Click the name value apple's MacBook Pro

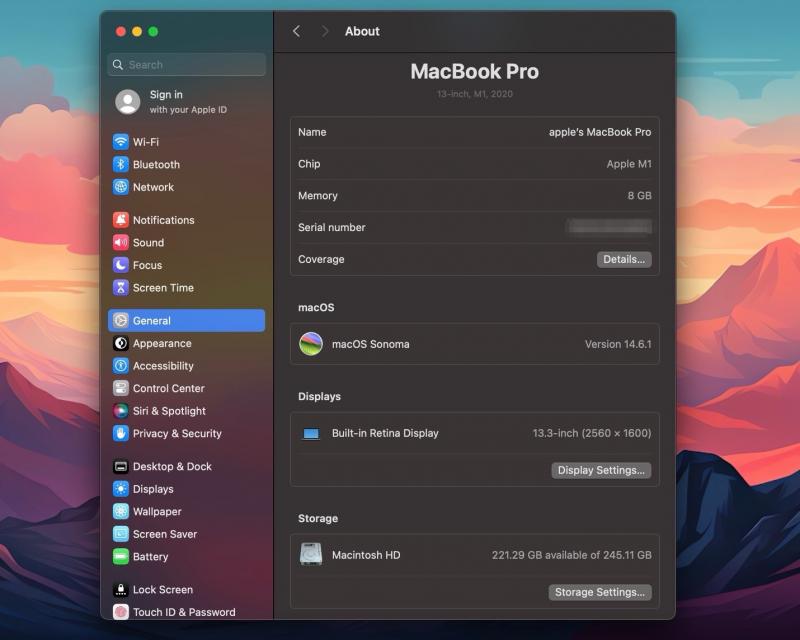[600, 132]
